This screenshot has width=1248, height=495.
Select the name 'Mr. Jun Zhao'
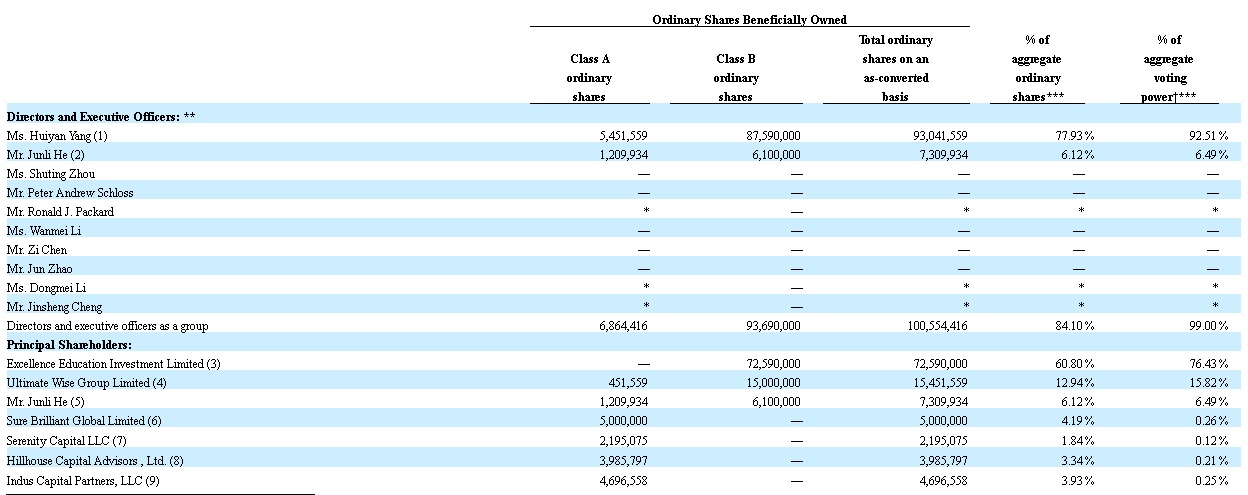click(40, 269)
